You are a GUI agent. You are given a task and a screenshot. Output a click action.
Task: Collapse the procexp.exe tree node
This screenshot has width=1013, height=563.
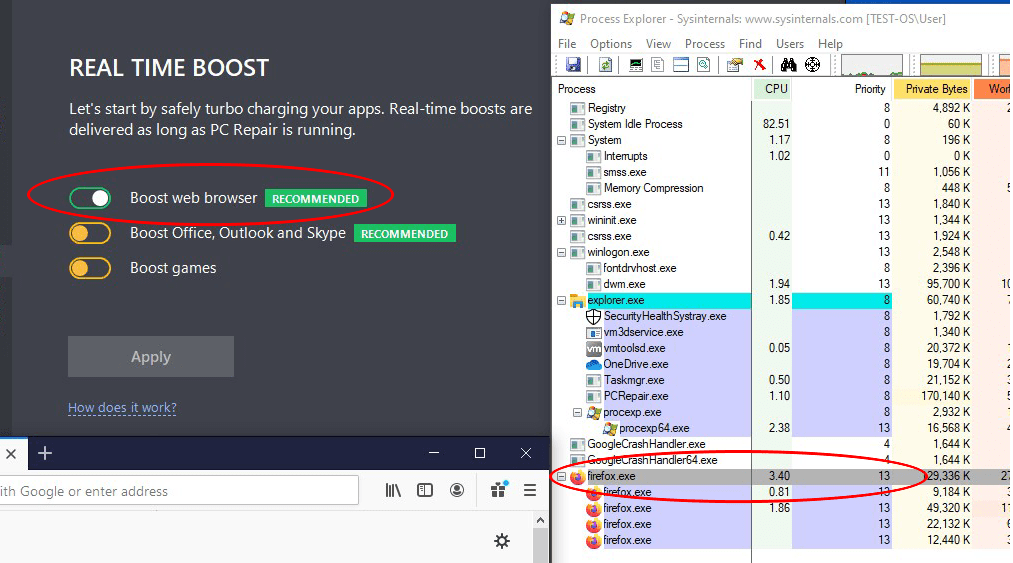click(x=578, y=412)
